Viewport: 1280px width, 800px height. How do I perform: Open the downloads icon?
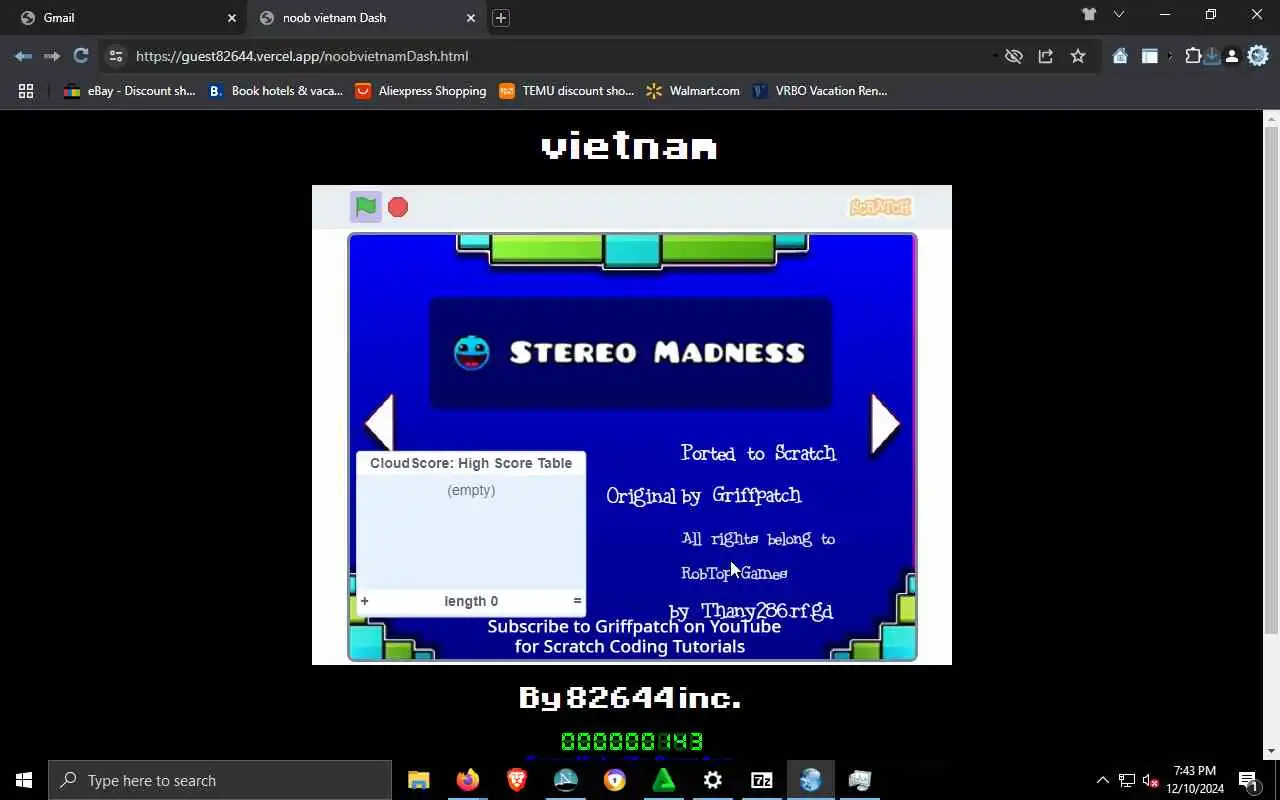point(1212,56)
